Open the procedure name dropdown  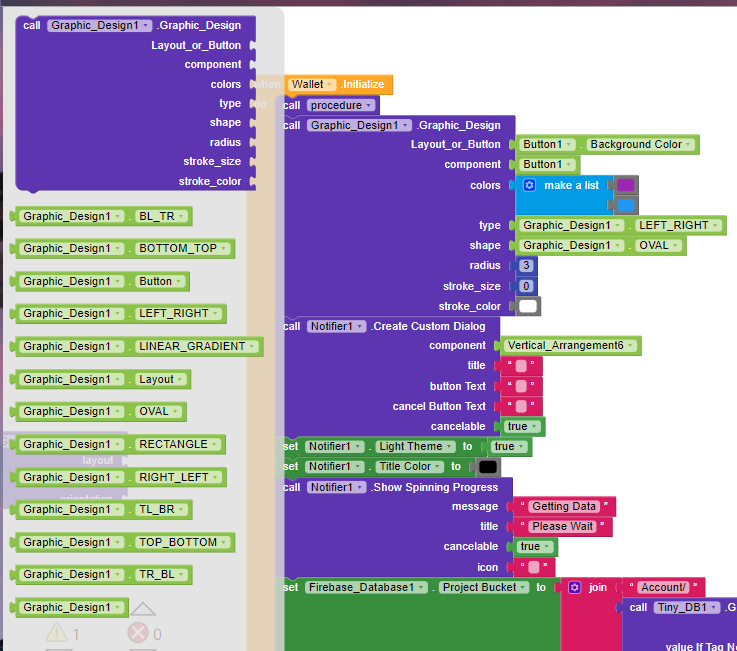click(x=340, y=105)
